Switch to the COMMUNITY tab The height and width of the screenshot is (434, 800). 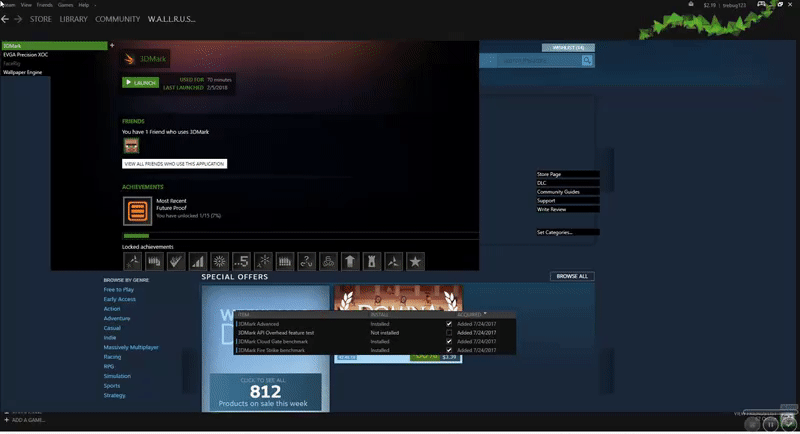tap(117, 19)
